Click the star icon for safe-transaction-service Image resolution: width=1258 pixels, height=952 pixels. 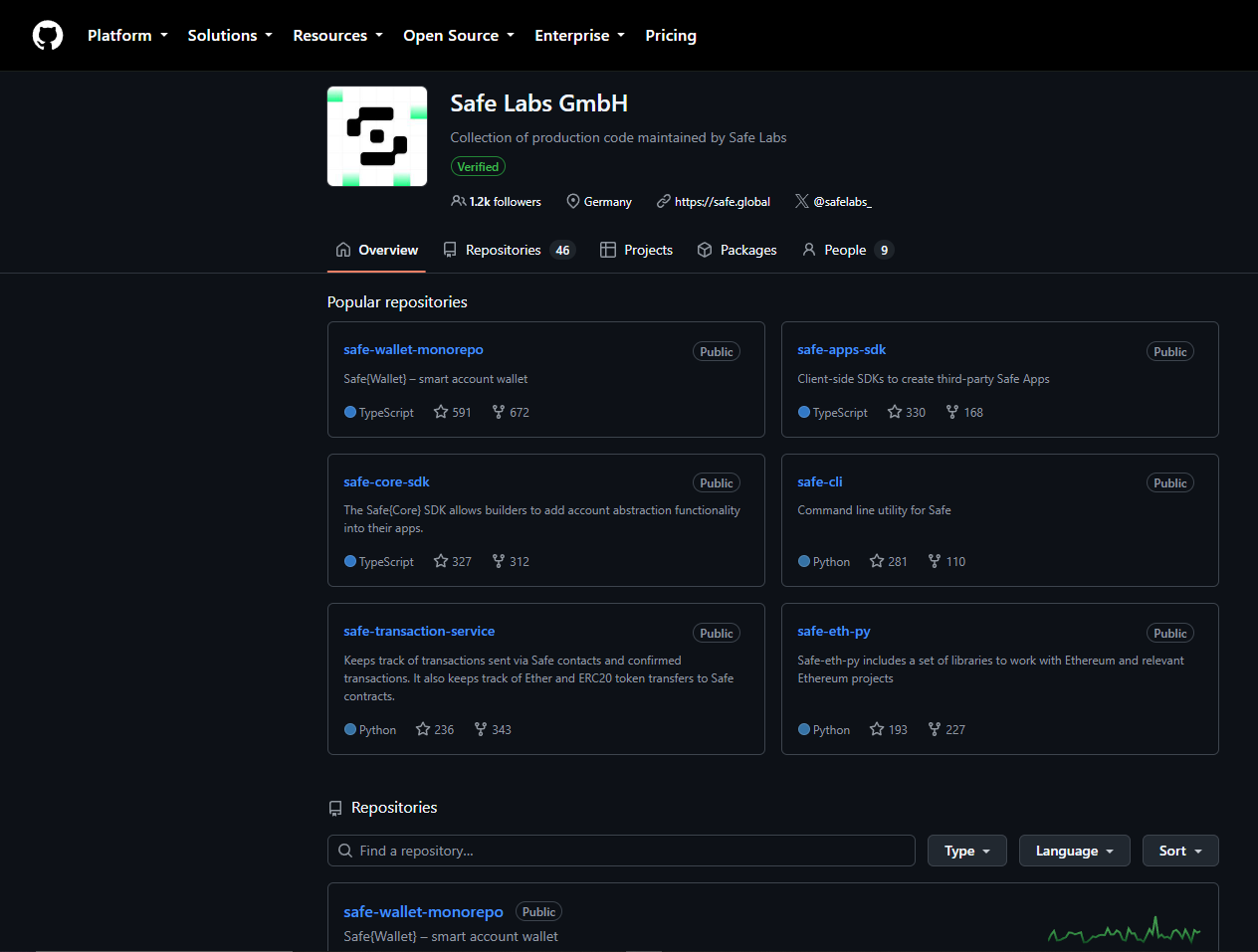pyautogui.click(x=423, y=729)
